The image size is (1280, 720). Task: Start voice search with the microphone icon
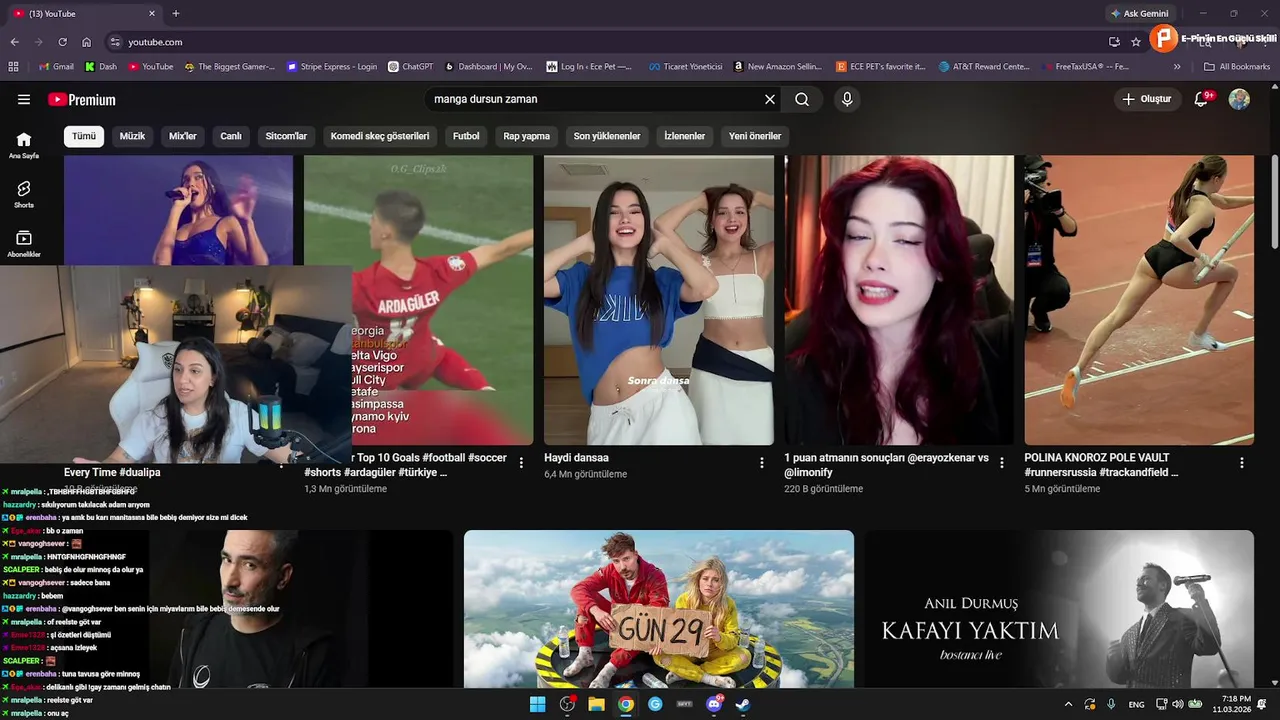(x=847, y=99)
